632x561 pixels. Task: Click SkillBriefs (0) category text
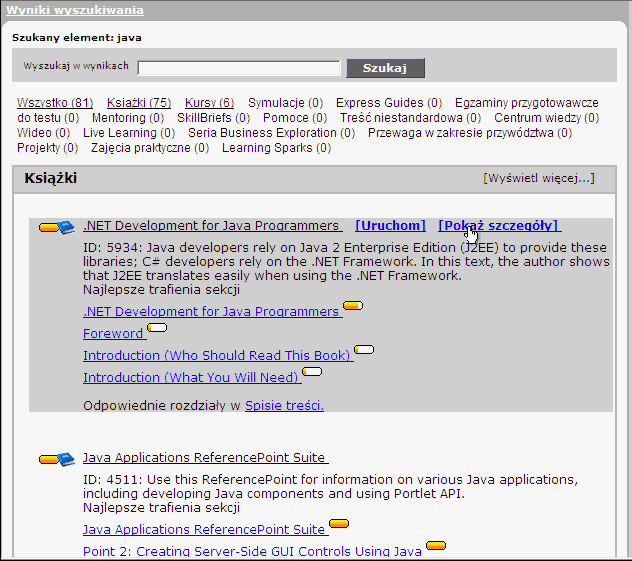point(214,118)
